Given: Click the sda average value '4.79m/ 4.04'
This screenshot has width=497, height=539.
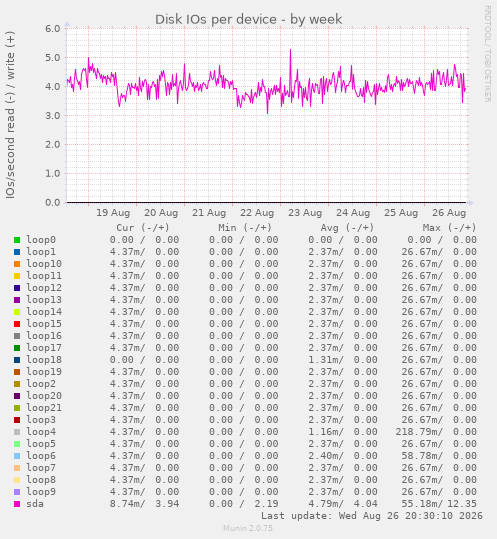Looking at the screenshot, I should coord(343,504).
